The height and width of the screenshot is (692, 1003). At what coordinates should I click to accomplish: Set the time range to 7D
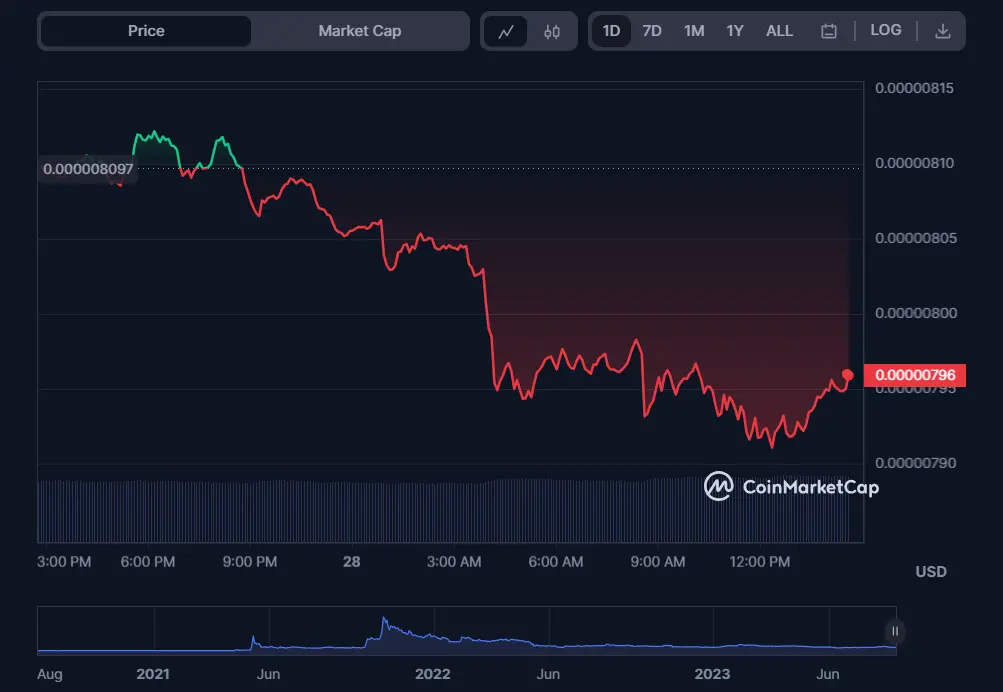651,31
